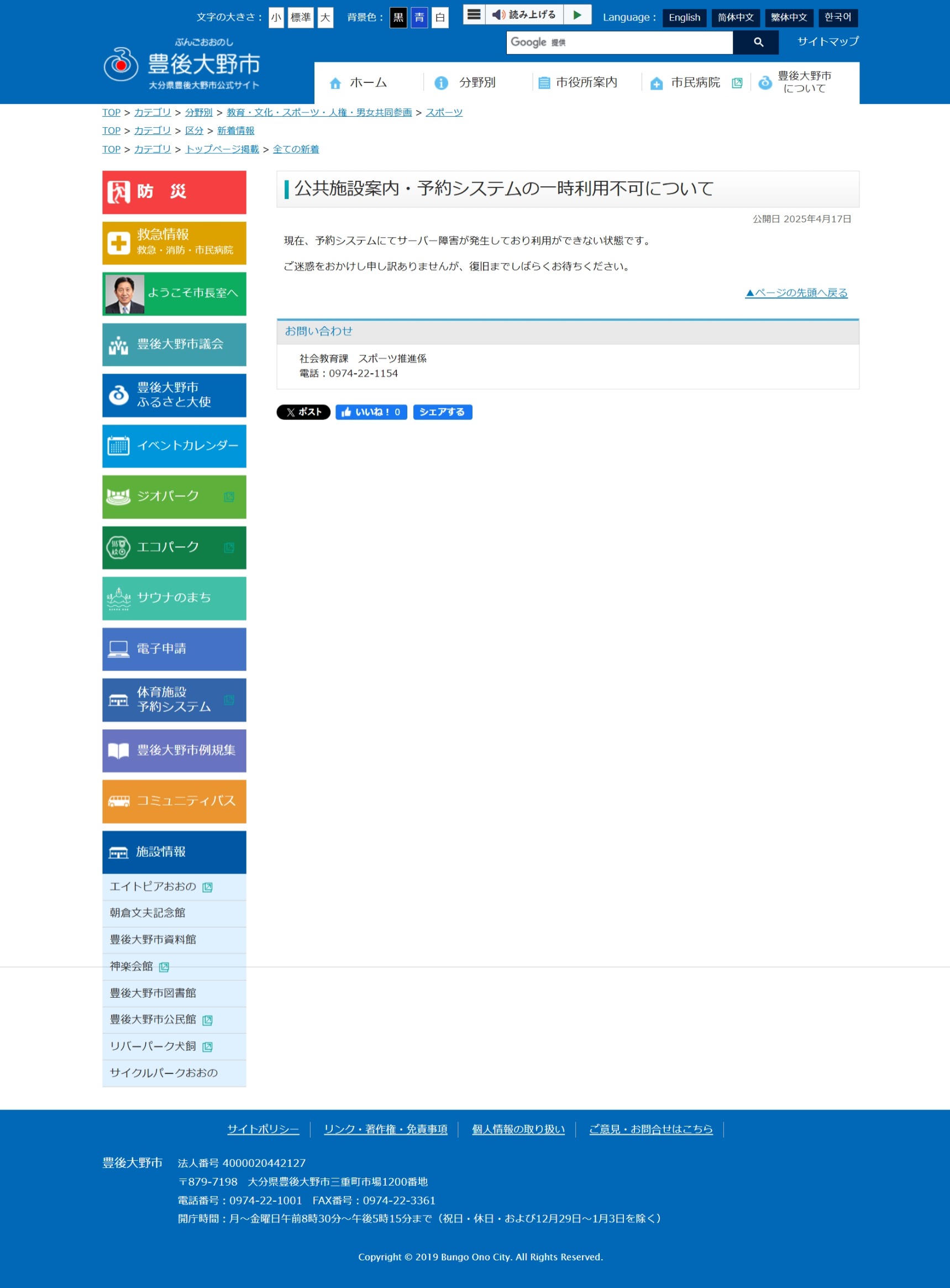Open the 防災 disaster prevention banner
This screenshot has width=950, height=1288.
[x=174, y=192]
